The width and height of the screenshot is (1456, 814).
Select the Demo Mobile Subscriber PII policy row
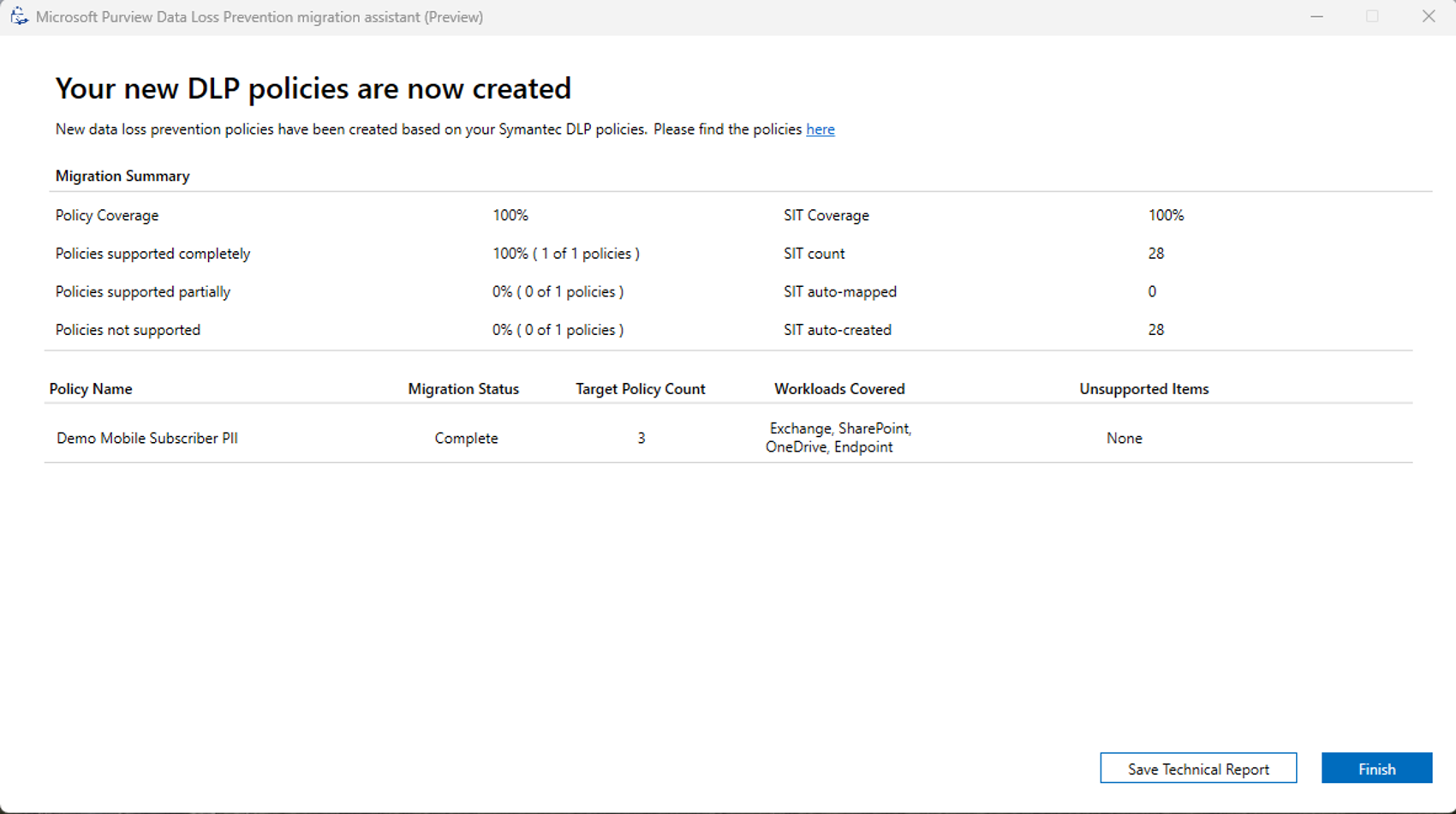[146, 438]
